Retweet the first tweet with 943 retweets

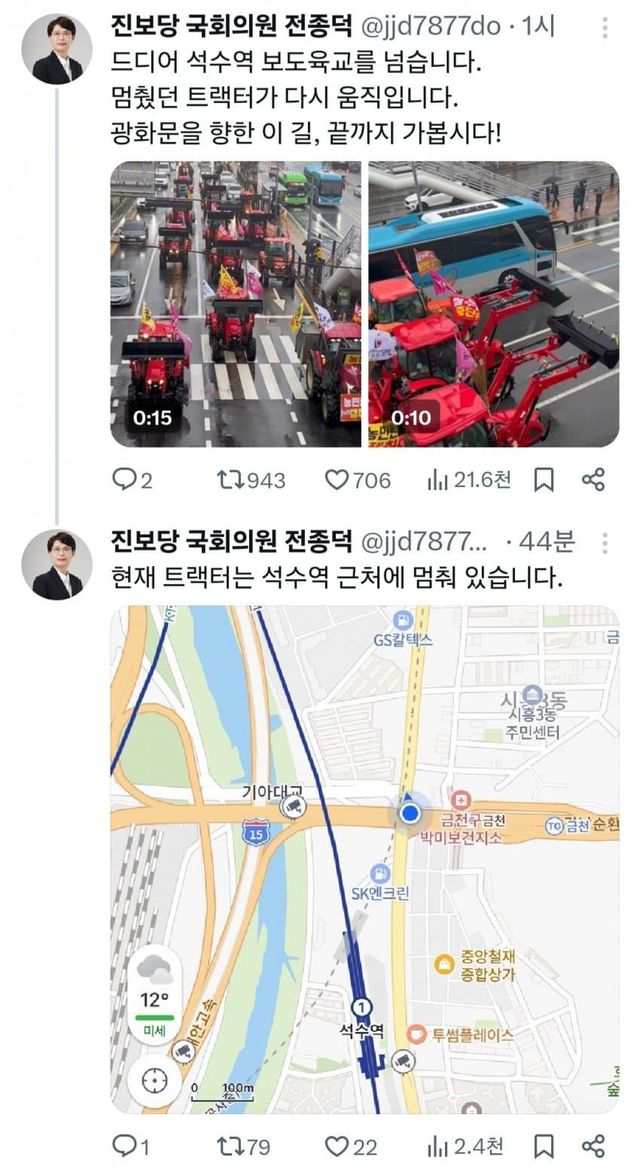coord(251,480)
